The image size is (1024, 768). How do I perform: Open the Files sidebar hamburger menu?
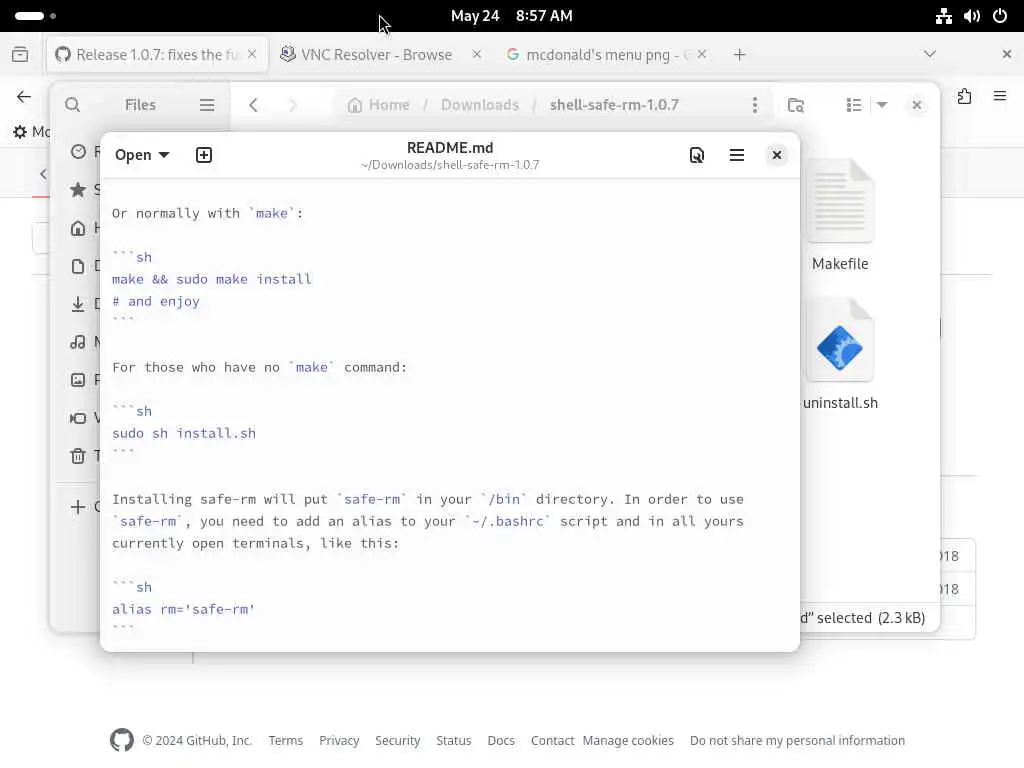pos(207,104)
